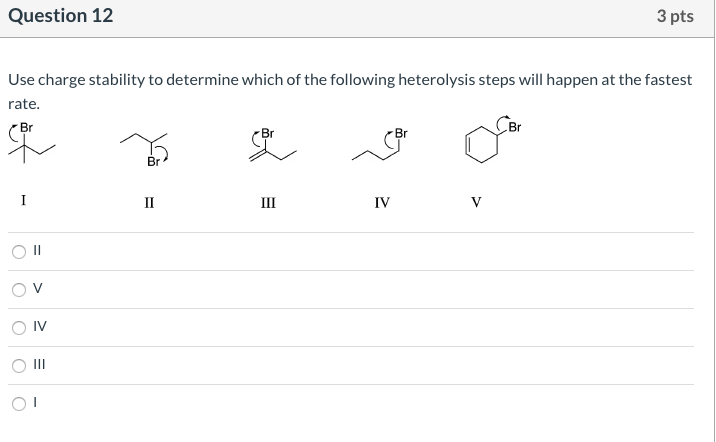Click the 3 pts score label
The height and width of the screenshot is (442, 716).
(x=675, y=16)
